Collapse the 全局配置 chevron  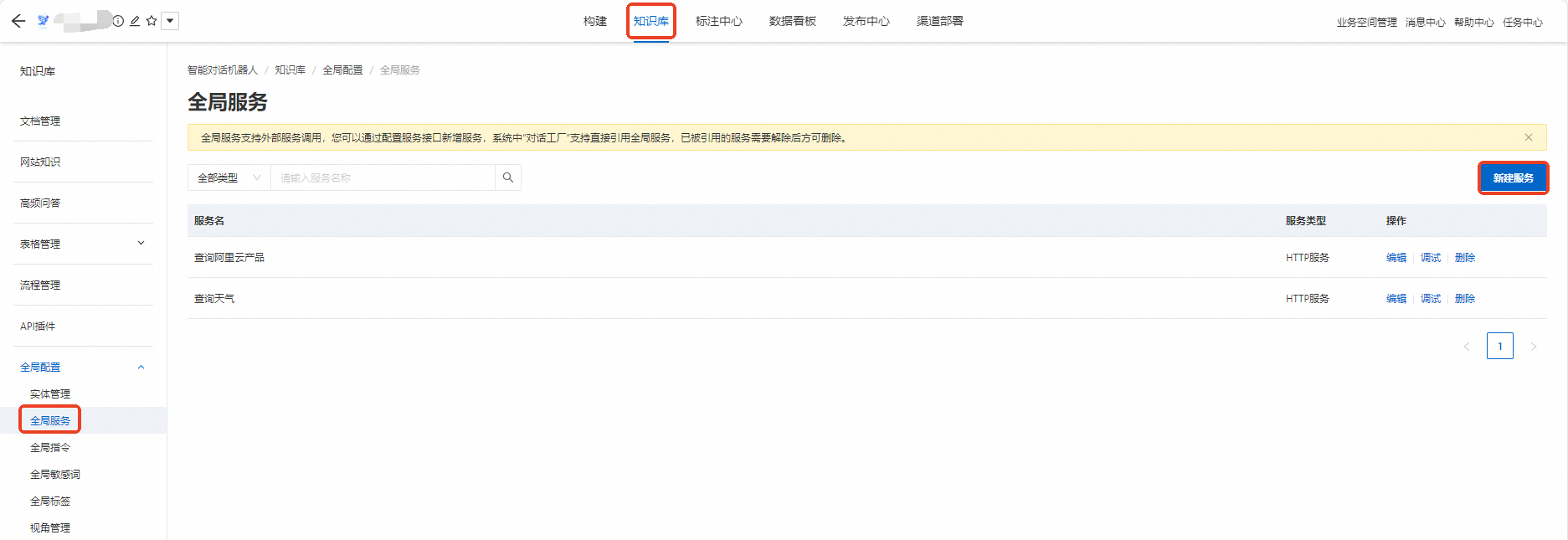tap(141, 367)
